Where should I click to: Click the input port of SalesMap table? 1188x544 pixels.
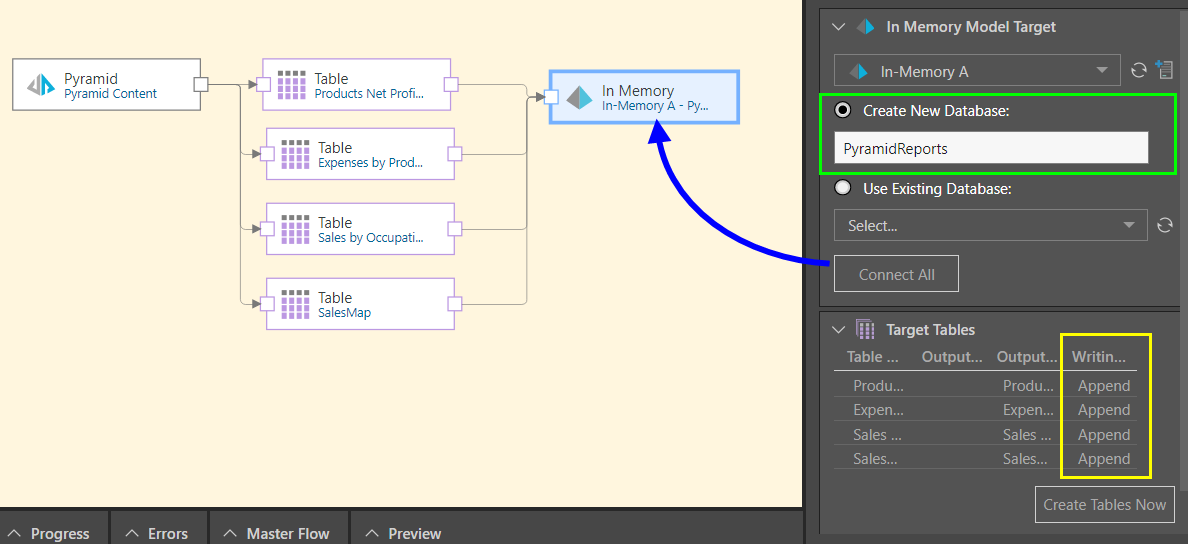[x=266, y=304]
